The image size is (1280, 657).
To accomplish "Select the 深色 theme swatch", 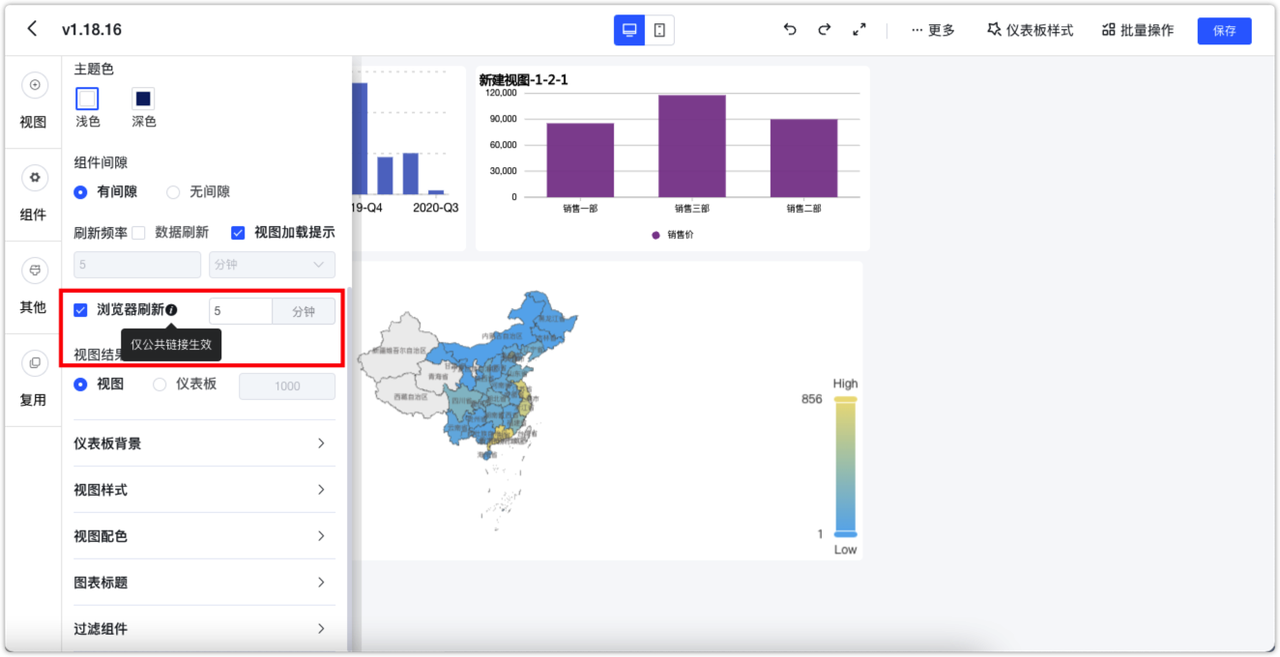I will (x=143, y=98).
